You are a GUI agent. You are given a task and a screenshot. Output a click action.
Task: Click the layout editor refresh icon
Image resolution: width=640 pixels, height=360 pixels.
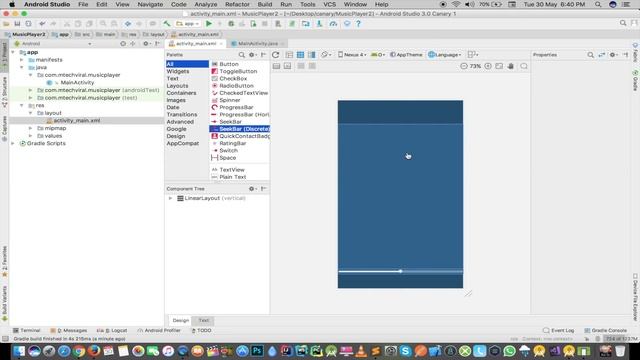[x=276, y=55]
